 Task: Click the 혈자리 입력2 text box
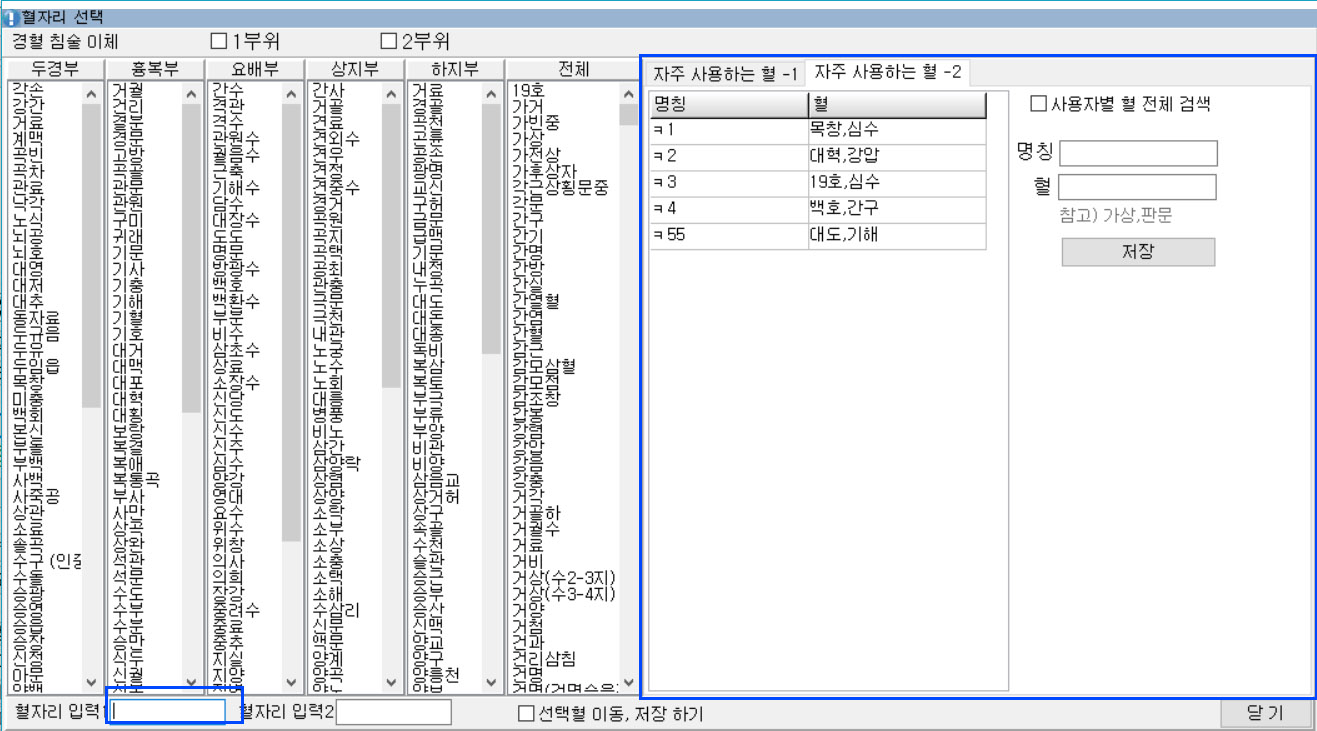coord(393,712)
